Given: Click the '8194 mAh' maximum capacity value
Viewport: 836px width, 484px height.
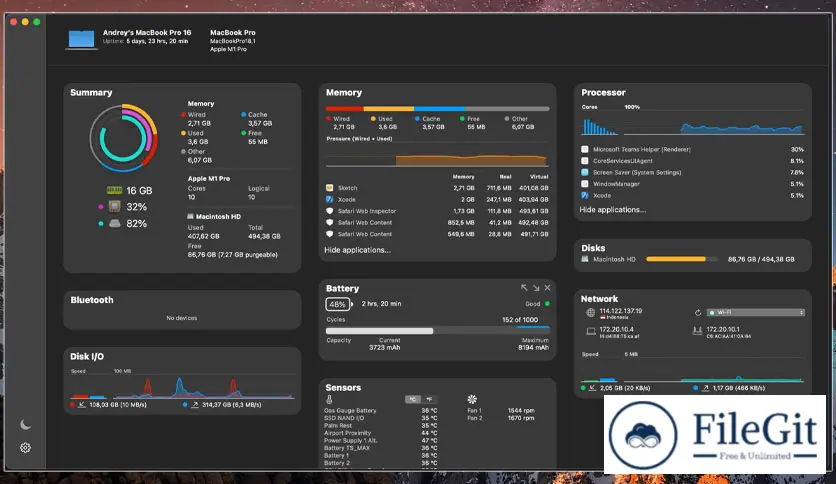Looking at the screenshot, I should (x=534, y=348).
